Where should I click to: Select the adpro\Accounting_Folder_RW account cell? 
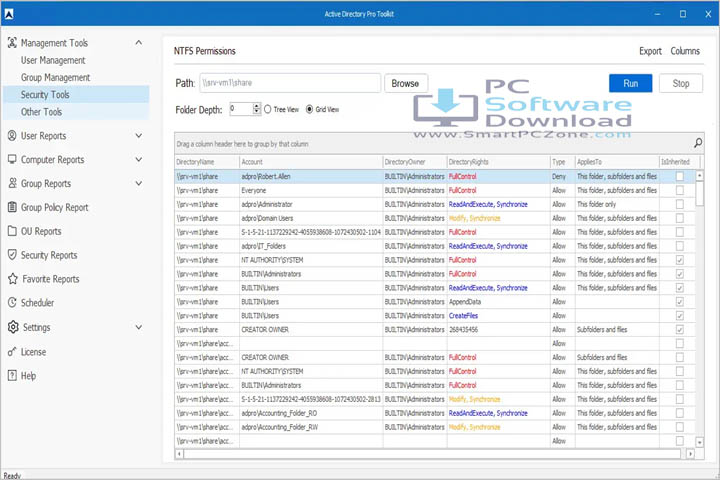[311, 427]
